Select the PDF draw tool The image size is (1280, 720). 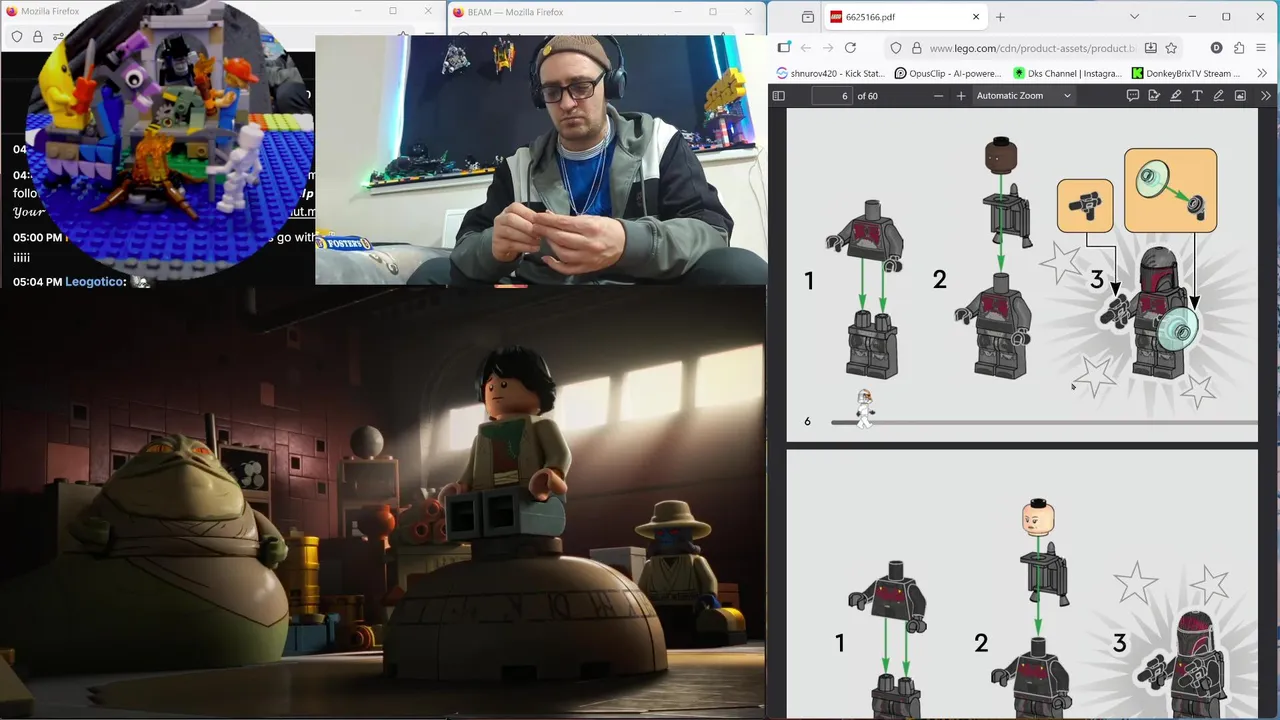1219,96
